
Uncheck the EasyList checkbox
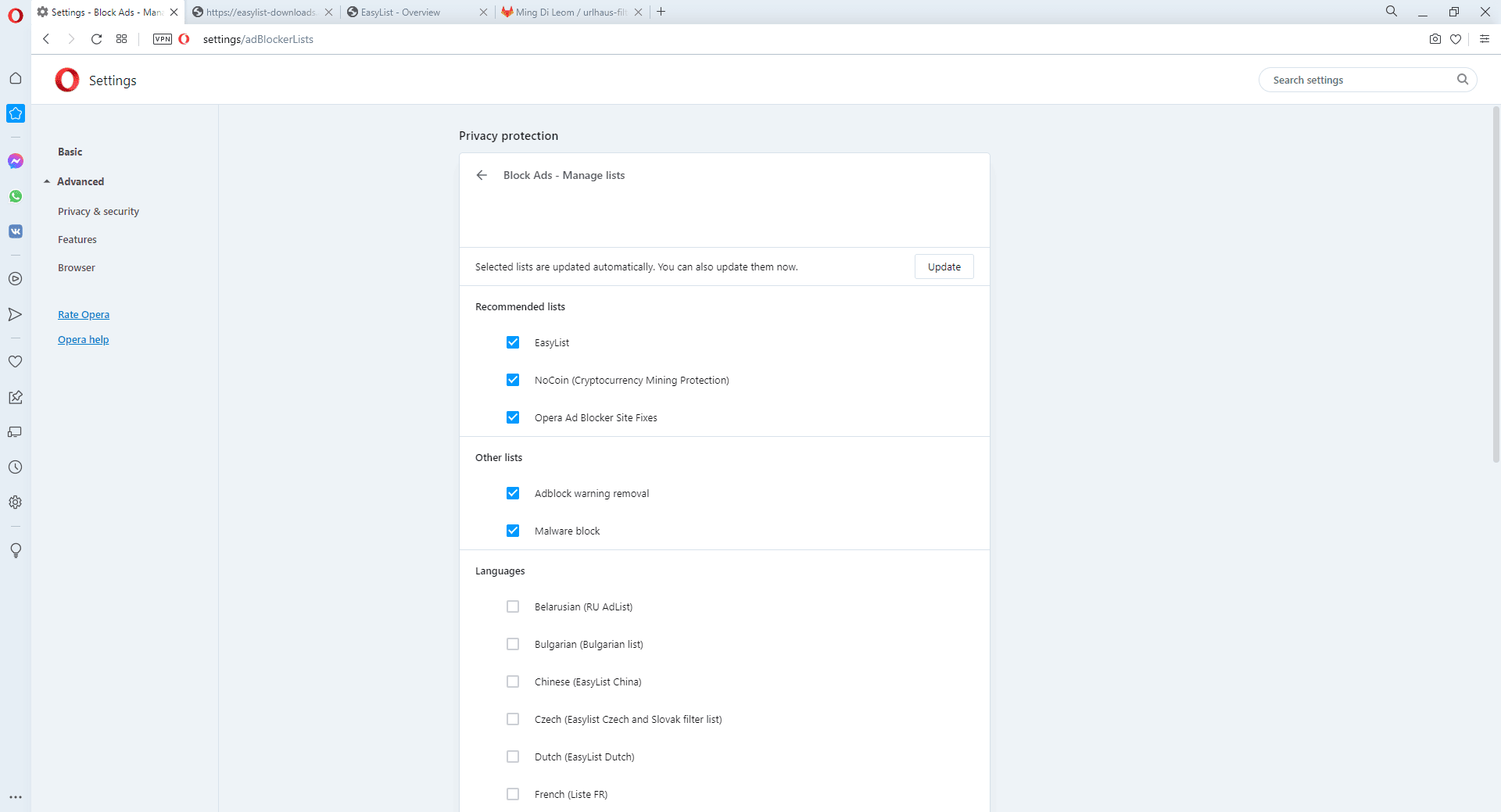coord(513,342)
